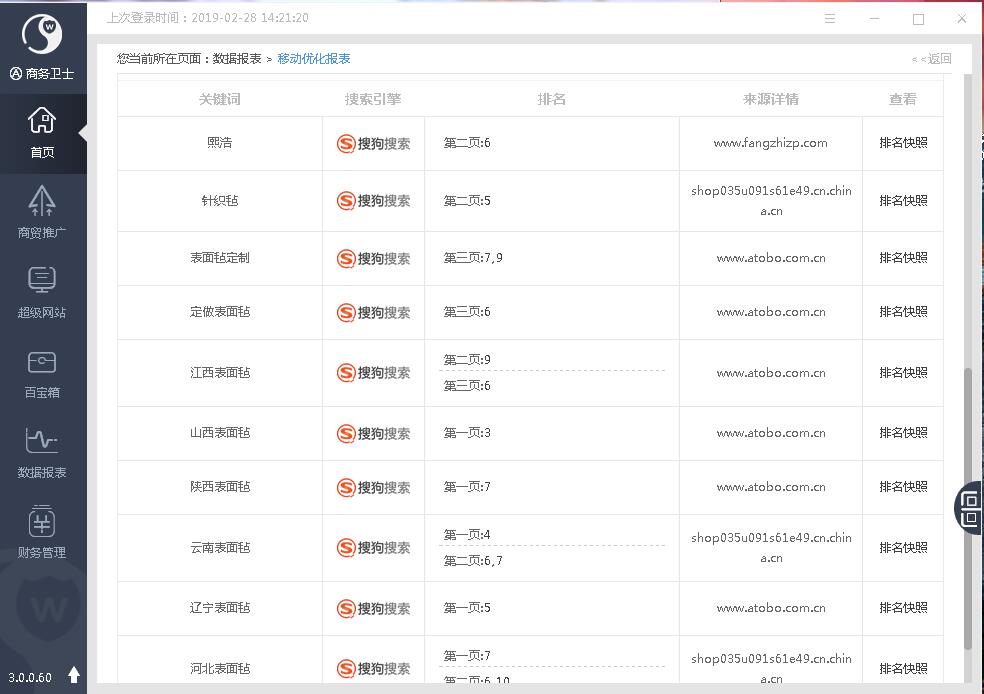The image size is (984, 694).
Task: Click the 移动优化报表 breadcrumb link
Action: [314, 59]
